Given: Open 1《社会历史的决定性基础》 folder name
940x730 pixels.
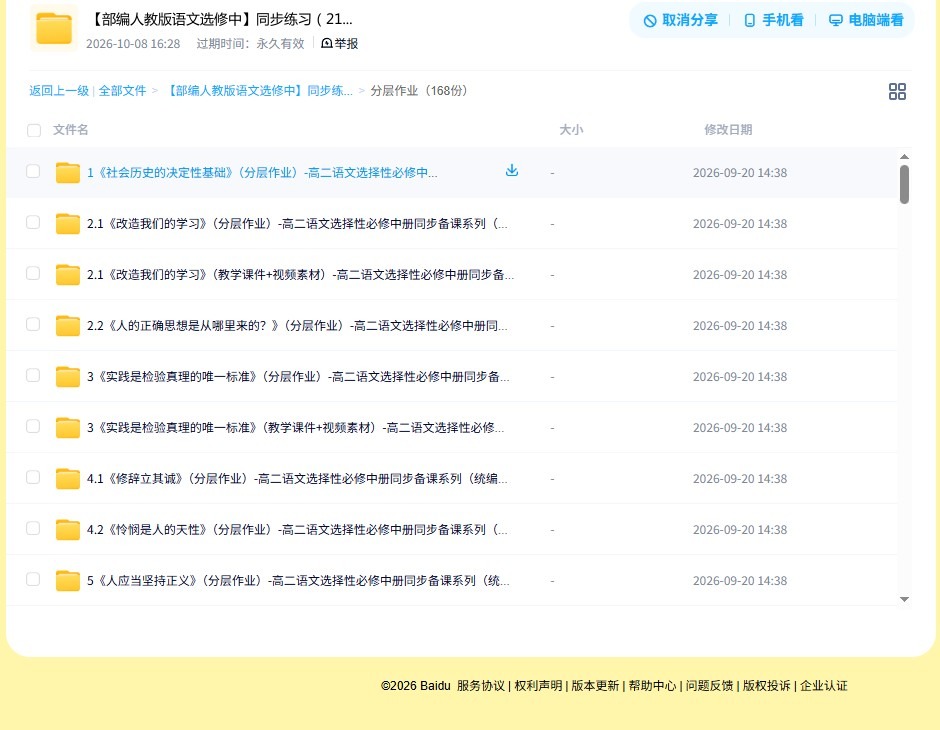Looking at the screenshot, I should 262,173.
